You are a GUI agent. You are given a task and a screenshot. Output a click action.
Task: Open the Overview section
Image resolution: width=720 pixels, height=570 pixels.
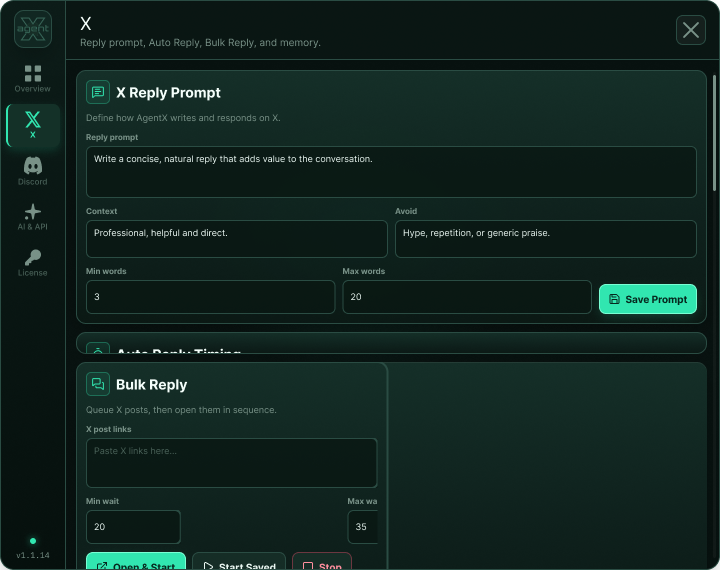click(32, 79)
